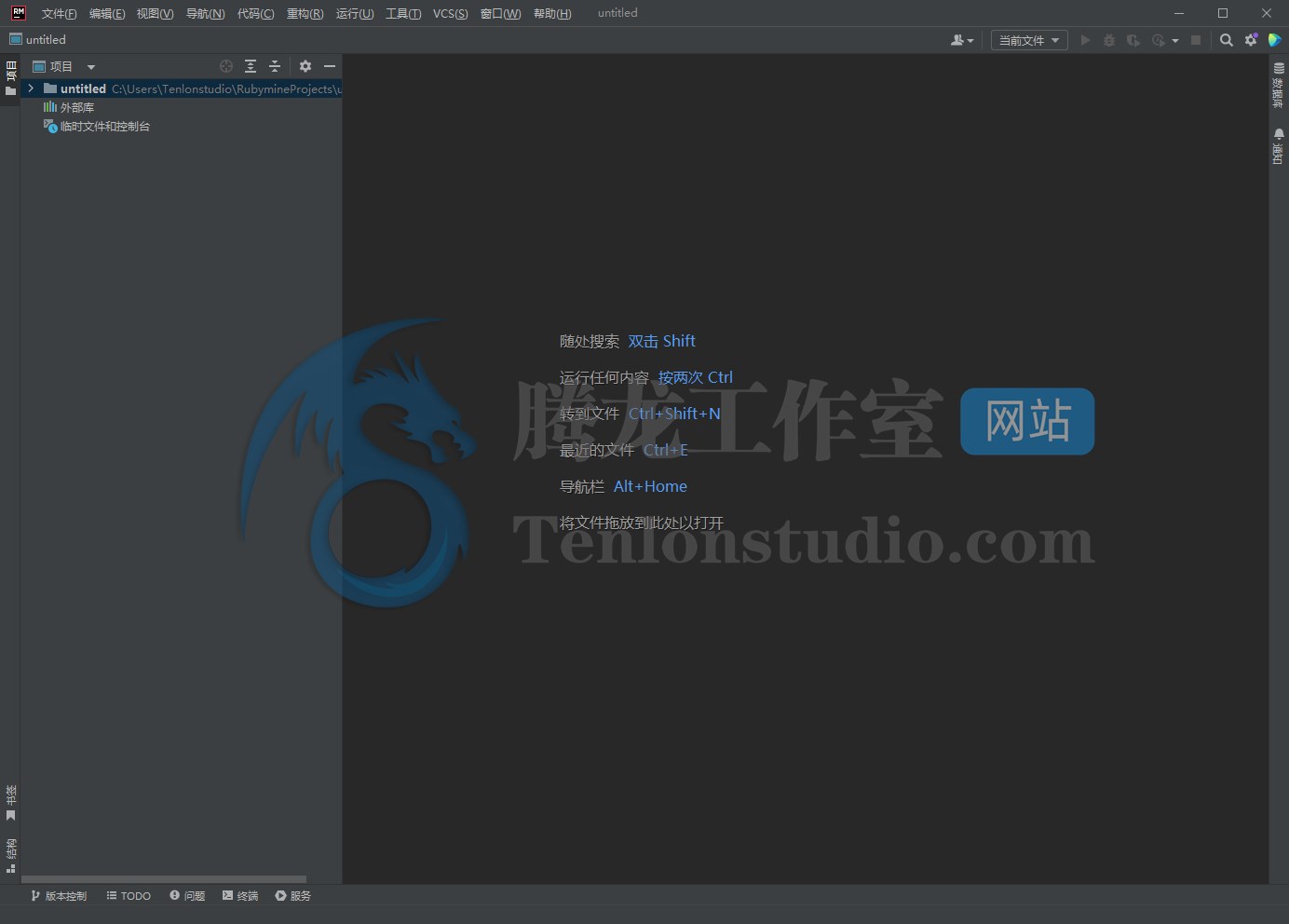Image resolution: width=1289 pixels, height=924 pixels.
Task: Click the 双击 Shift search hint
Action: [x=661, y=341]
